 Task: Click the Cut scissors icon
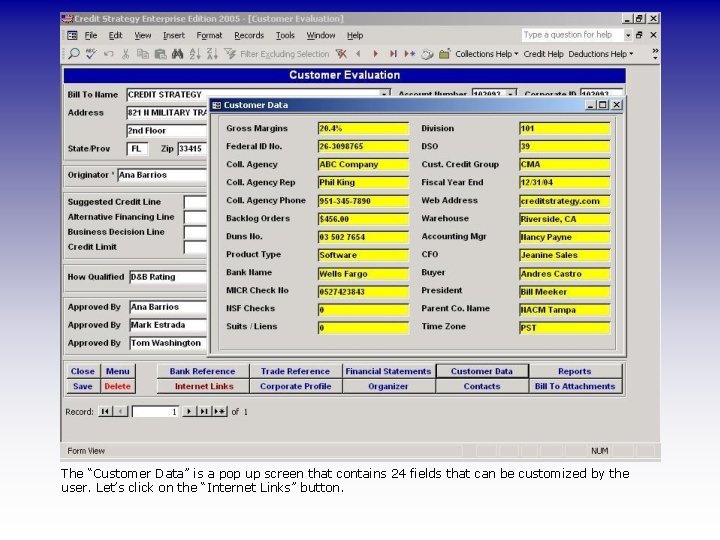click(x=125, y=54)
